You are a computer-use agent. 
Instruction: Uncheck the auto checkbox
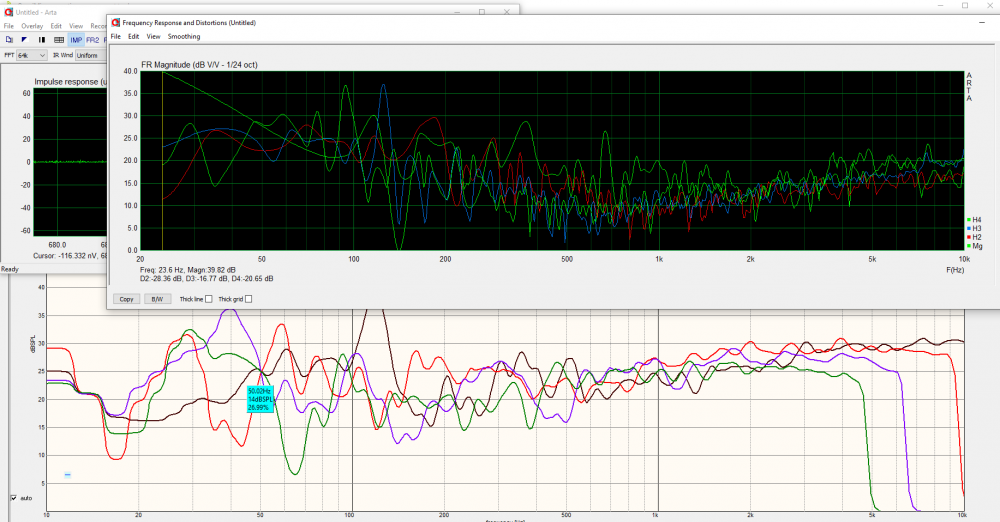click(x=13, y=497)
